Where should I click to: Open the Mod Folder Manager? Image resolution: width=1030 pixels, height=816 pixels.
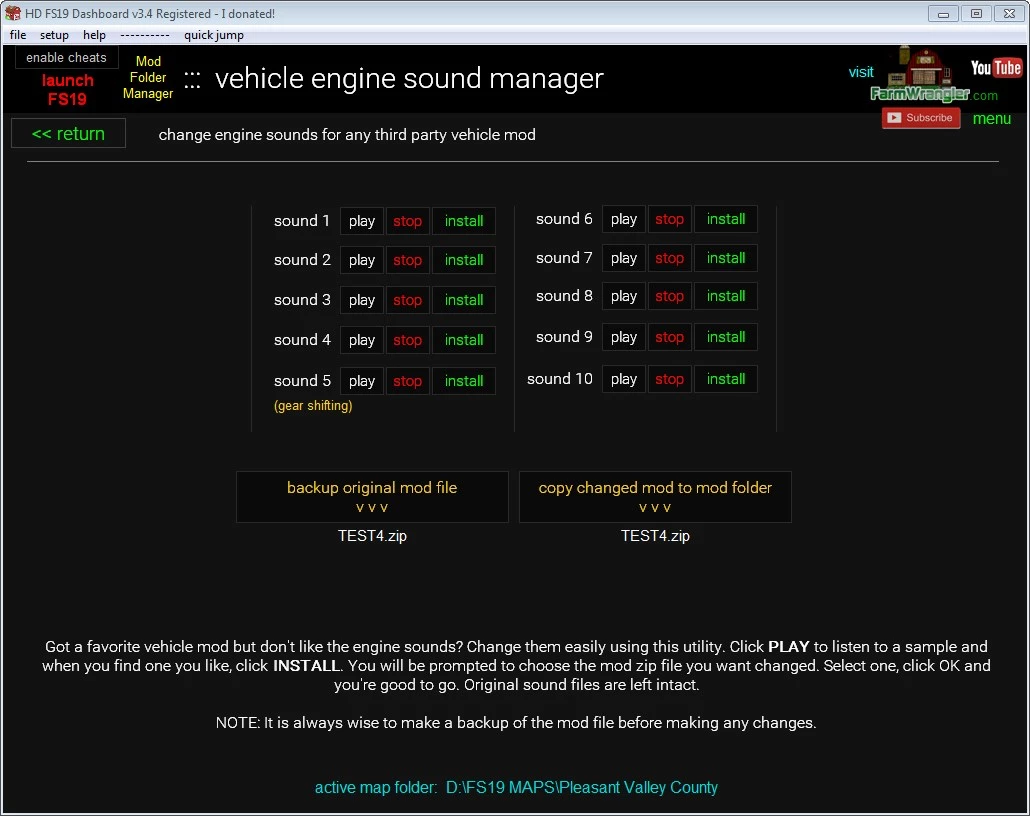(x=147, y=77)
